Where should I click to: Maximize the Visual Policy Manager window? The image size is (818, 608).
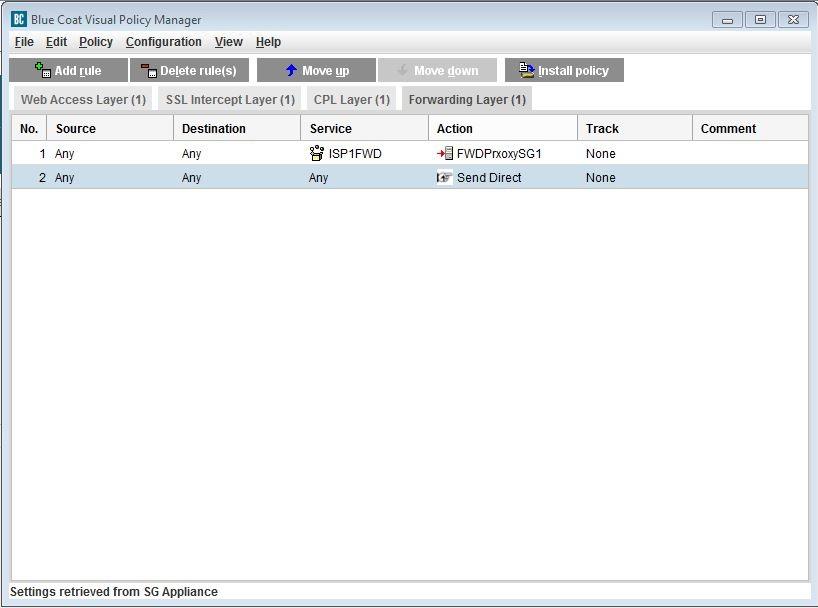click(x=760, y=20)
